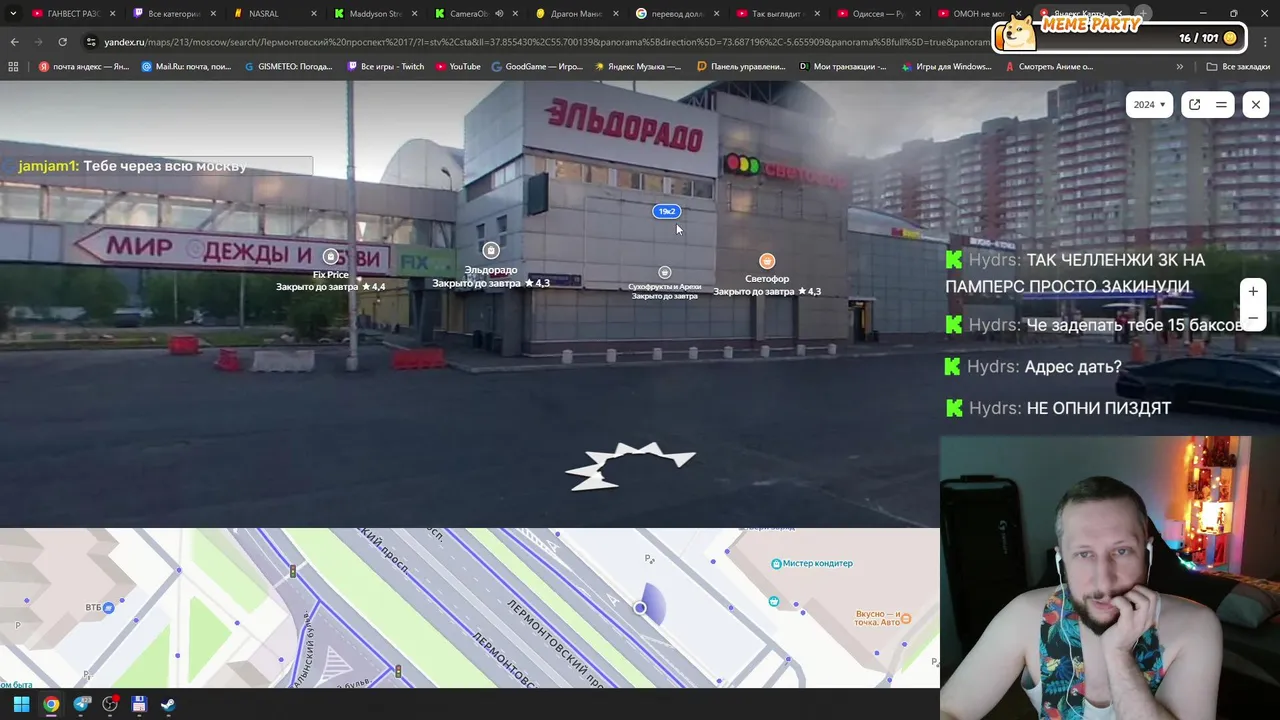
Task: Select the Сухофрукты и Арехи marker icon
Action: pos(665,272)
